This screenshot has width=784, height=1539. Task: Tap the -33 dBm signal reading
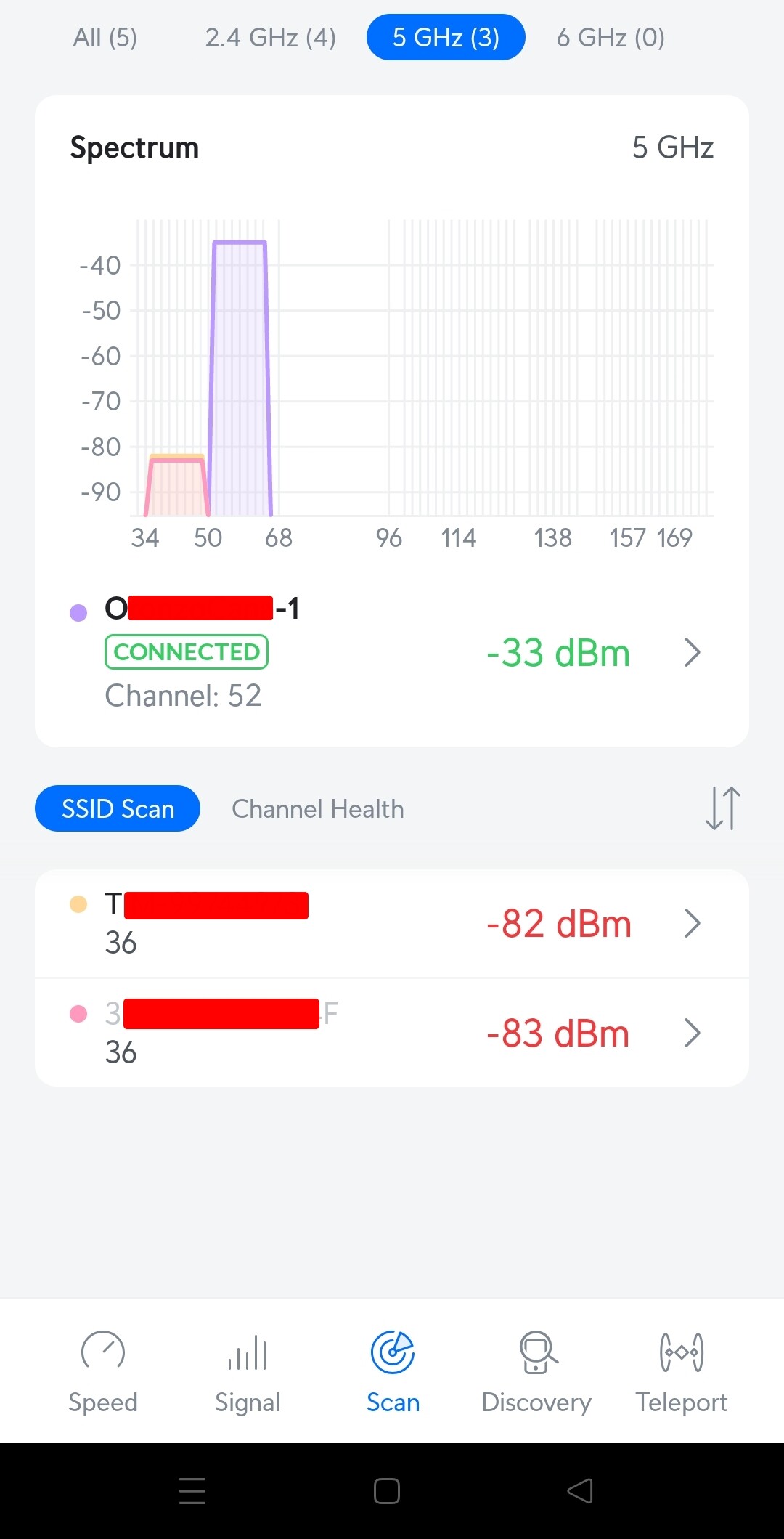[558, 652]
